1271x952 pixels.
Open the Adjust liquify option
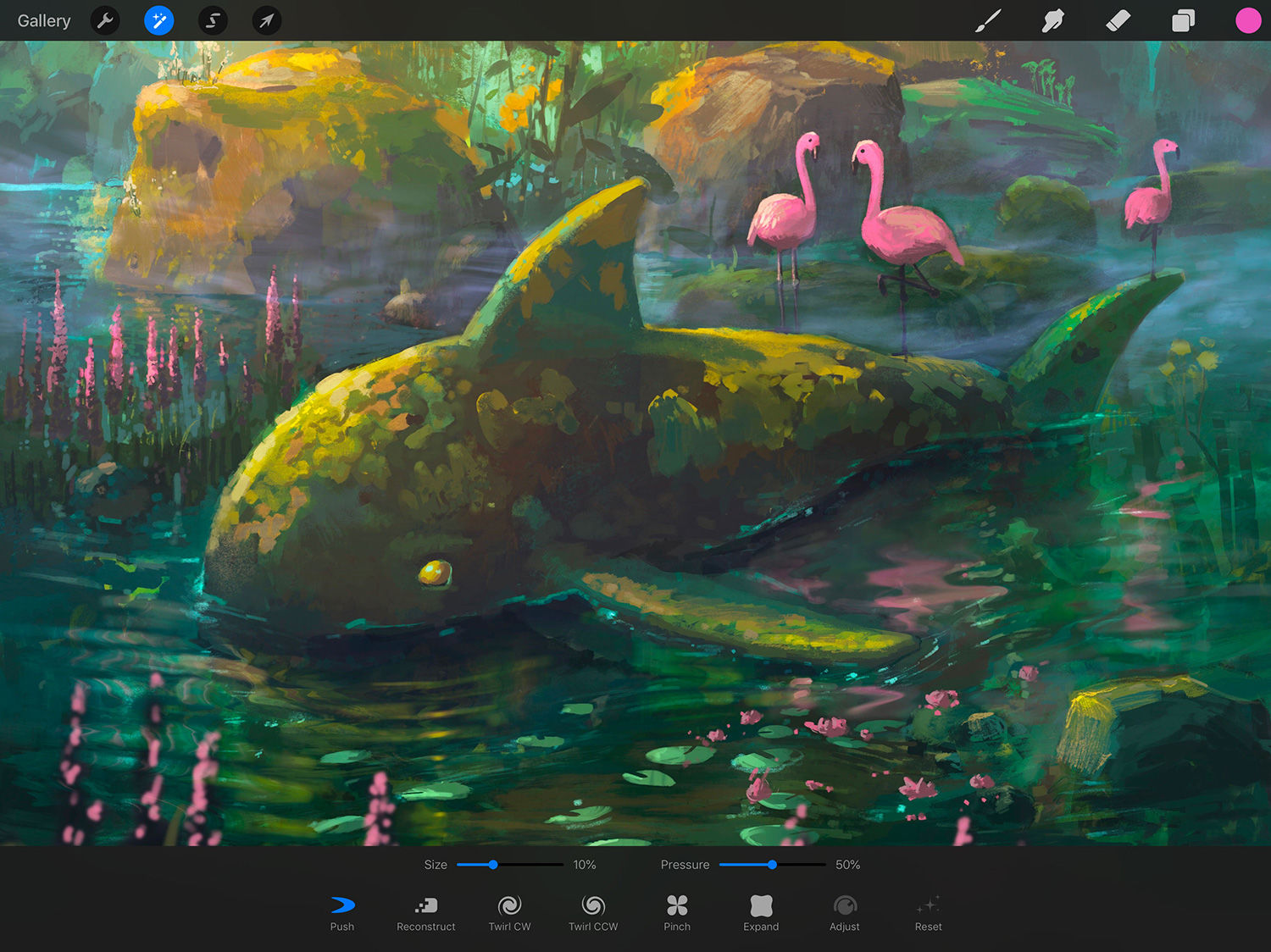coord(845,913)
